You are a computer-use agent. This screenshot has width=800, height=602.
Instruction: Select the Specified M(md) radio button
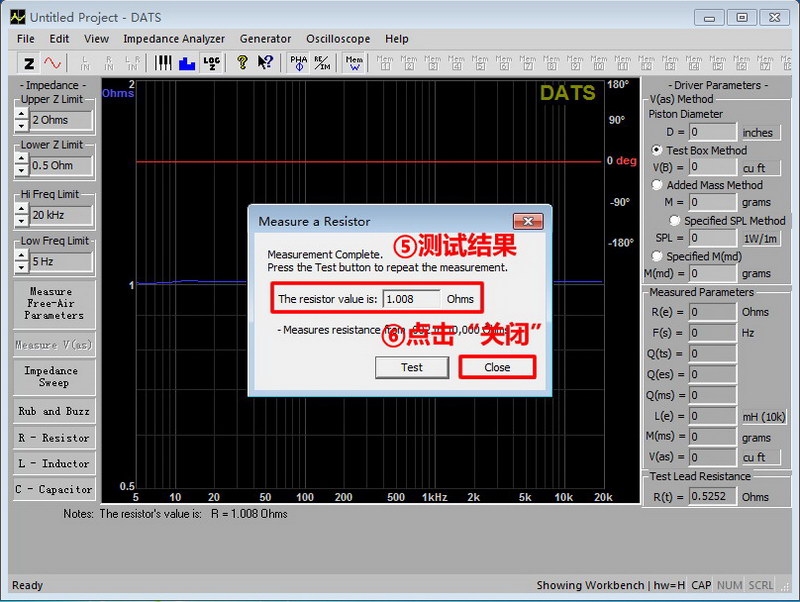(x=657, y=256)
